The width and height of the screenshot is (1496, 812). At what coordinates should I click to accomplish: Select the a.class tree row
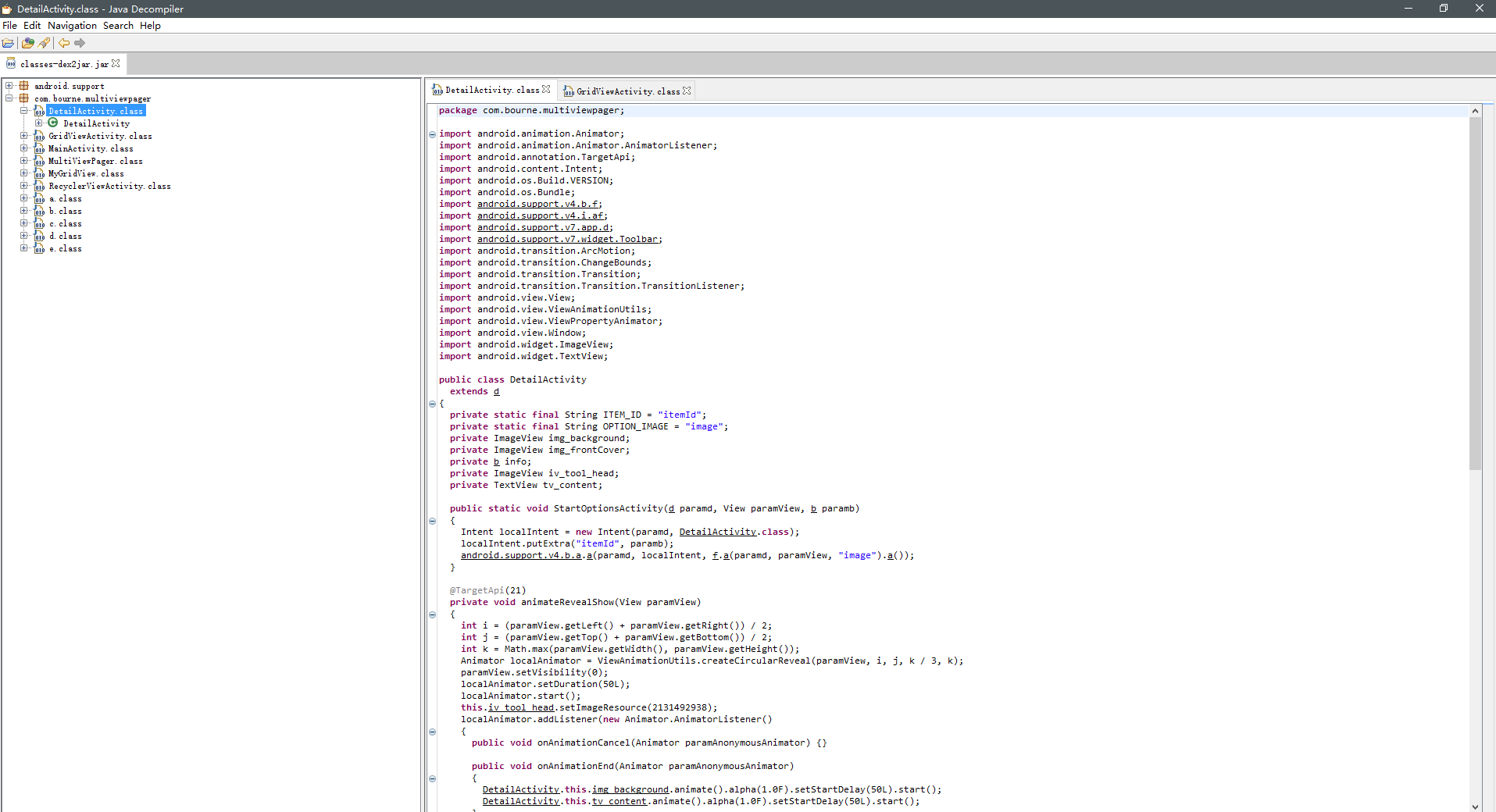66,198
